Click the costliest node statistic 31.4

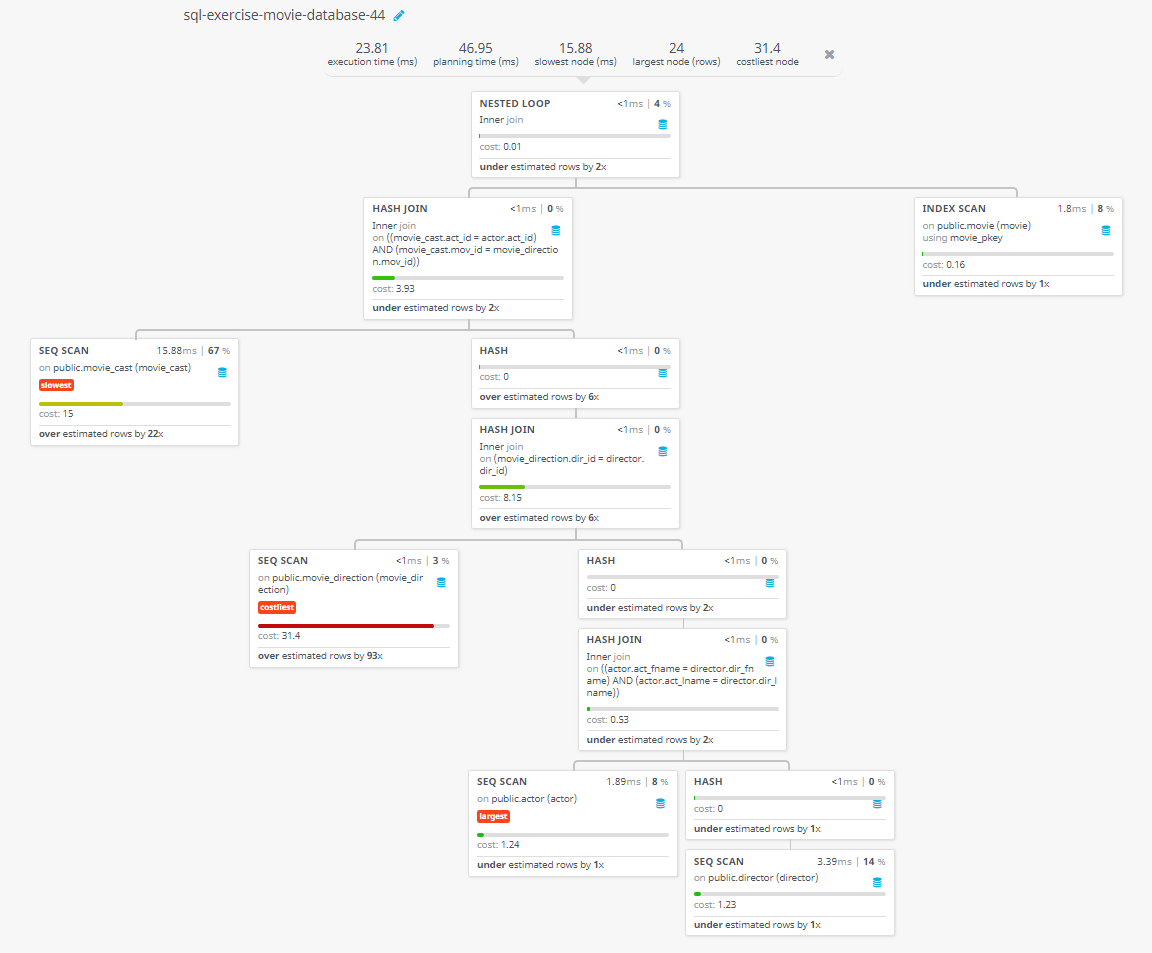coord(767,54)
